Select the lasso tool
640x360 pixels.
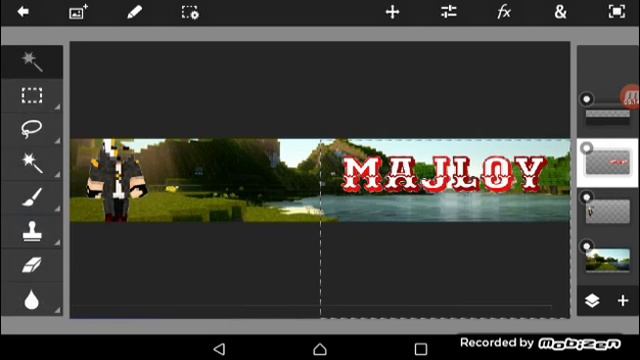31,129
